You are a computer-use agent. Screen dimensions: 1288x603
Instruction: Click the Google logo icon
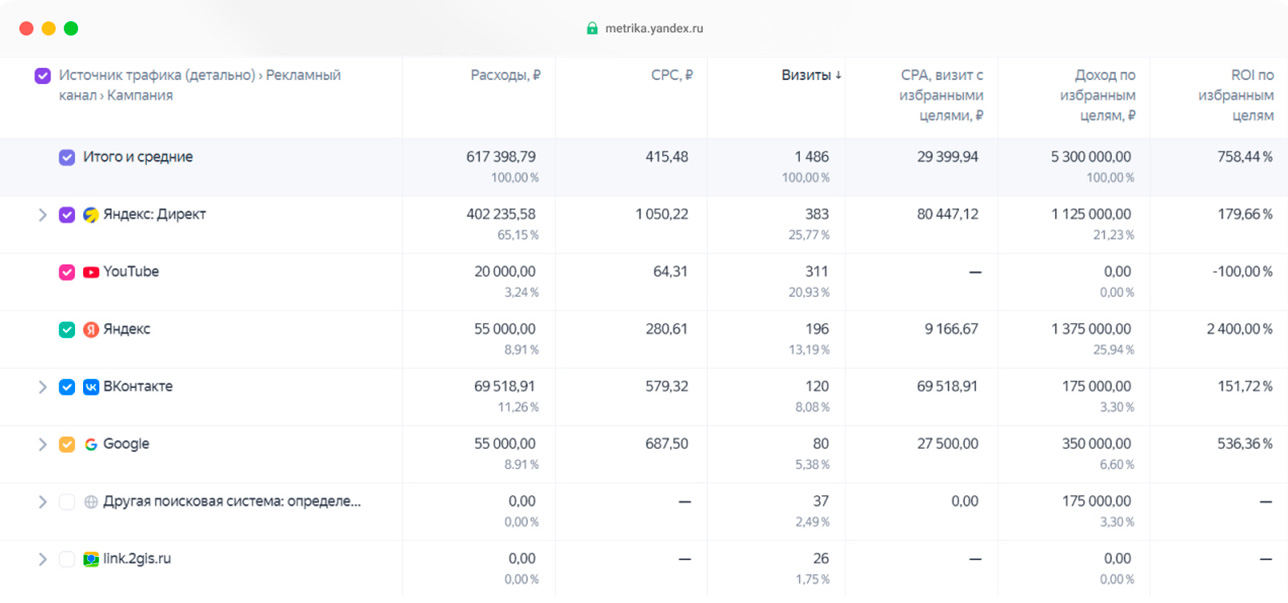tap(91, 444)
